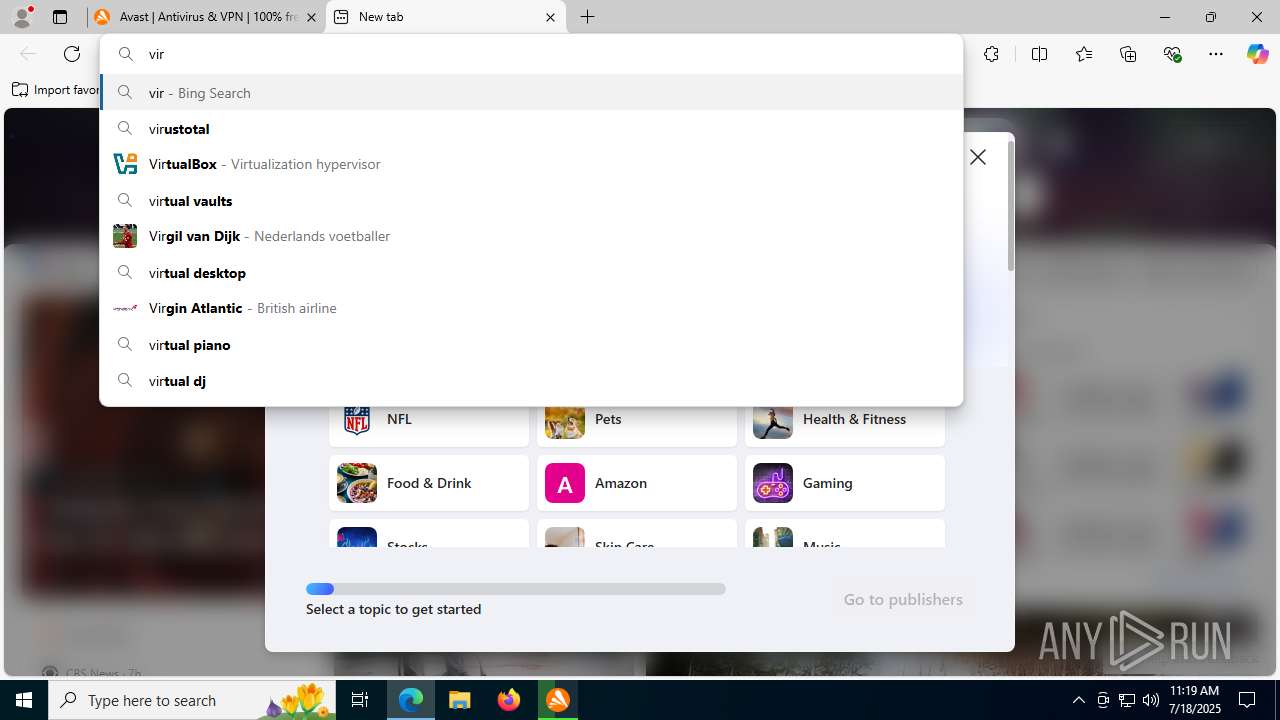Viewport: 1280px width, 720px height.
Task: Click the taskbar search box
Action: point(192,700)
